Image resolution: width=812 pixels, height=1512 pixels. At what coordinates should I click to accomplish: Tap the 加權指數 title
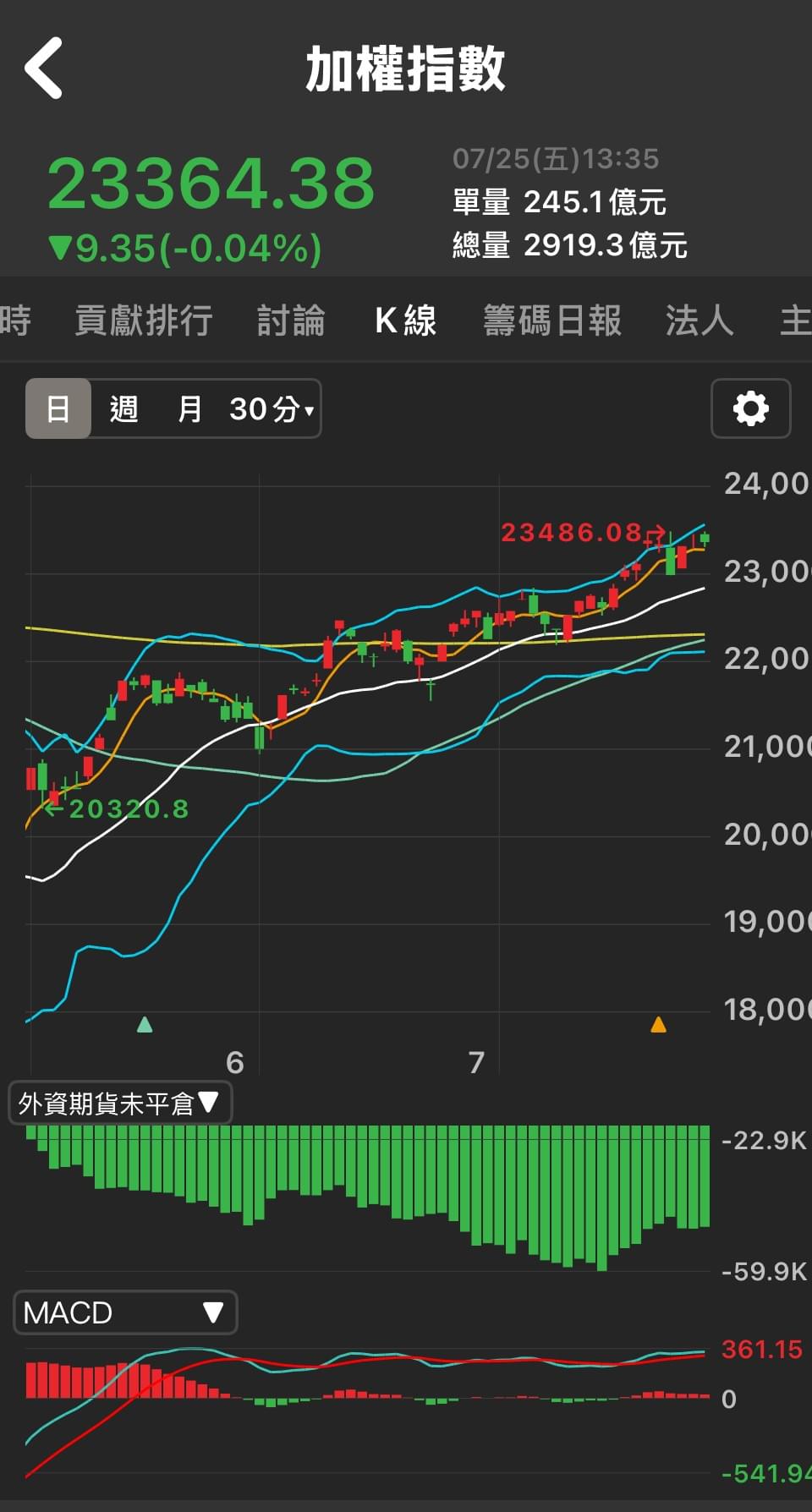[x=405, y=68]
